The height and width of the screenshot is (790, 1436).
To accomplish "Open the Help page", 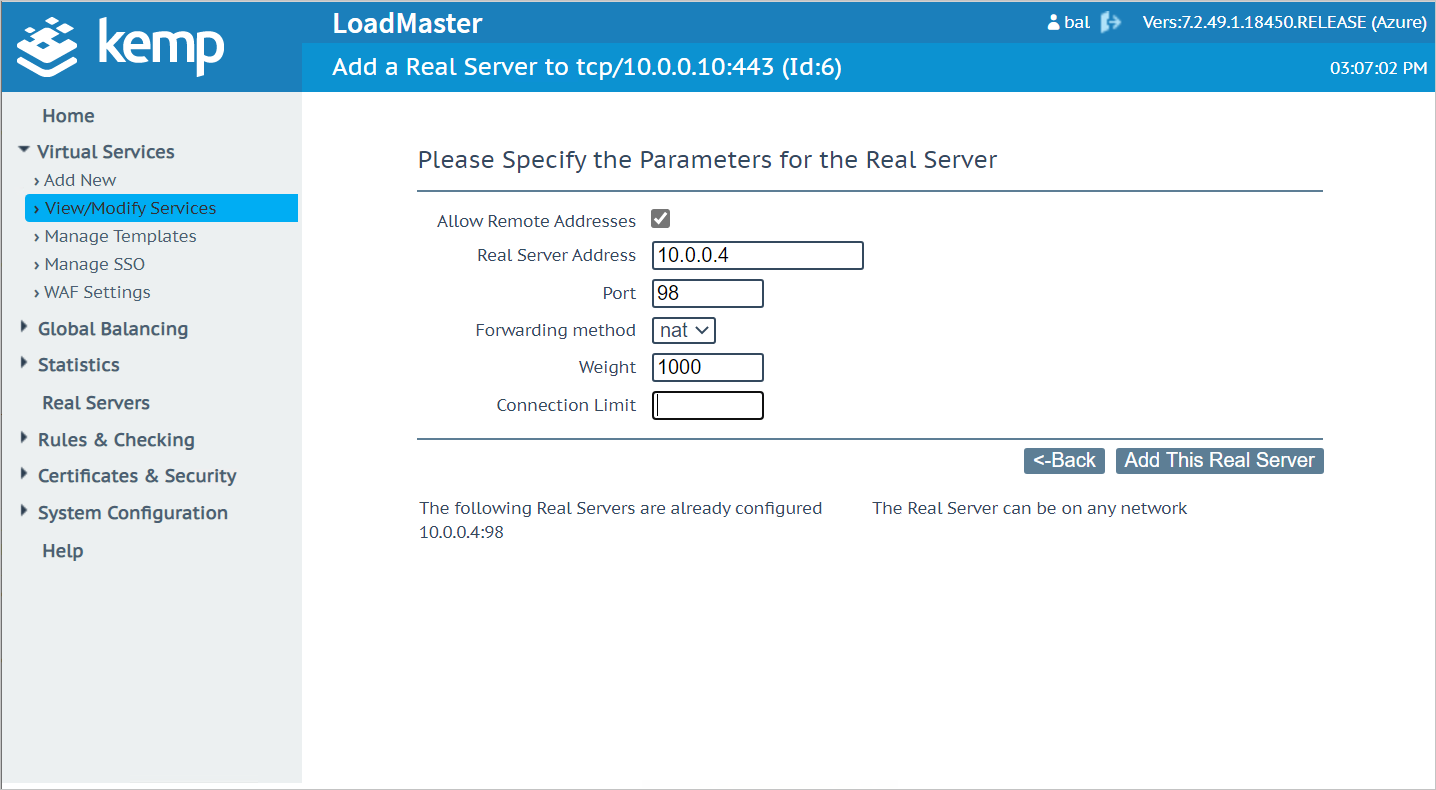I will (62, 551).
